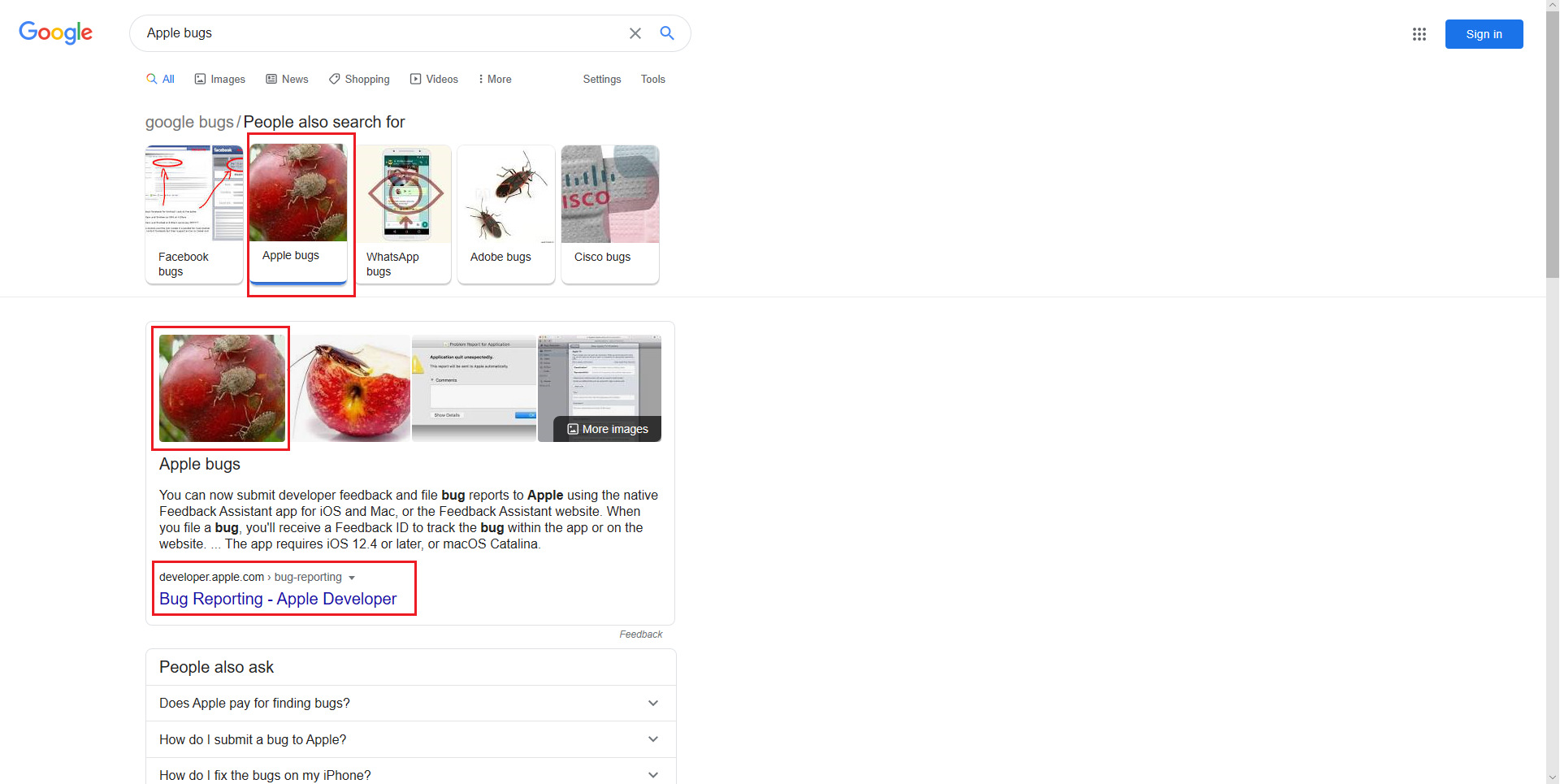Open the developer.apple.com result options arrow
The height and width of the screenshot is (784, 1560).
[x=352, y=578]
